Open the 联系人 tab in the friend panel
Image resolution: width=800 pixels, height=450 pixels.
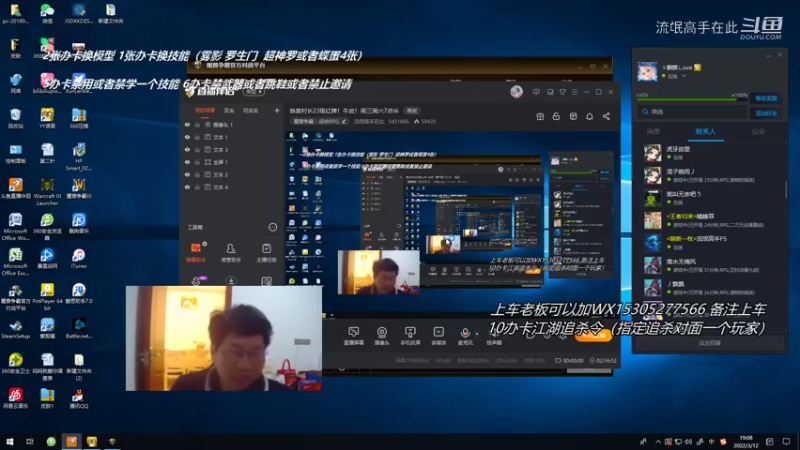coord(705,132)
